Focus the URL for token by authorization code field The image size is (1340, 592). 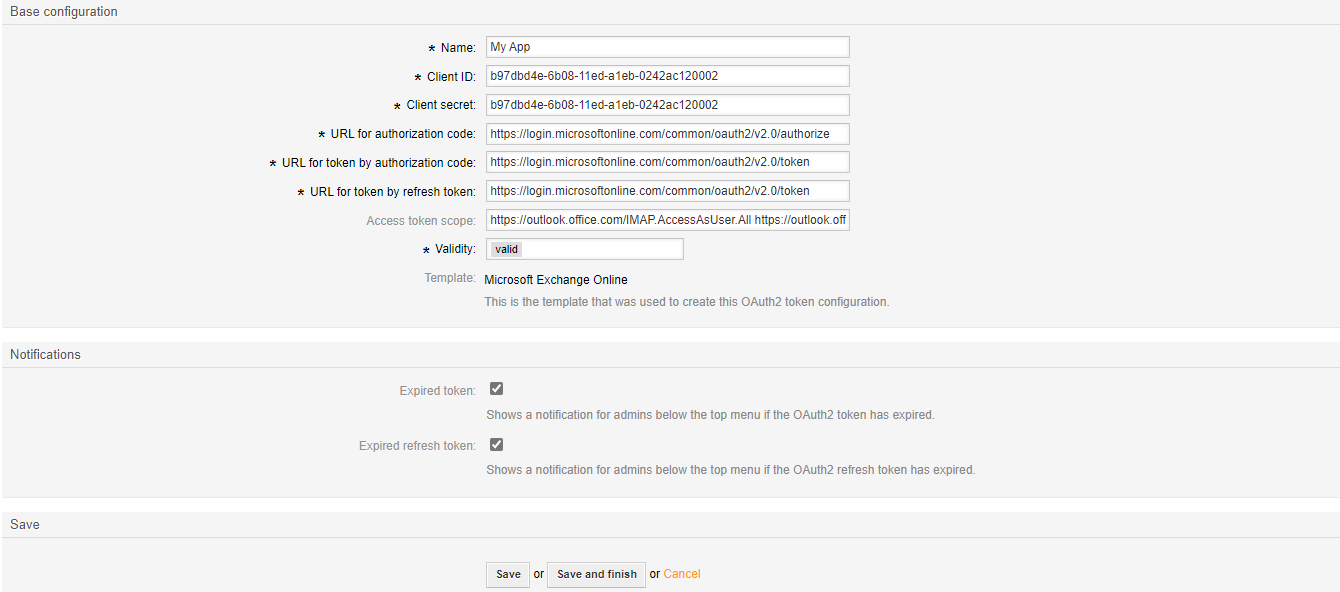click(667, 161)
